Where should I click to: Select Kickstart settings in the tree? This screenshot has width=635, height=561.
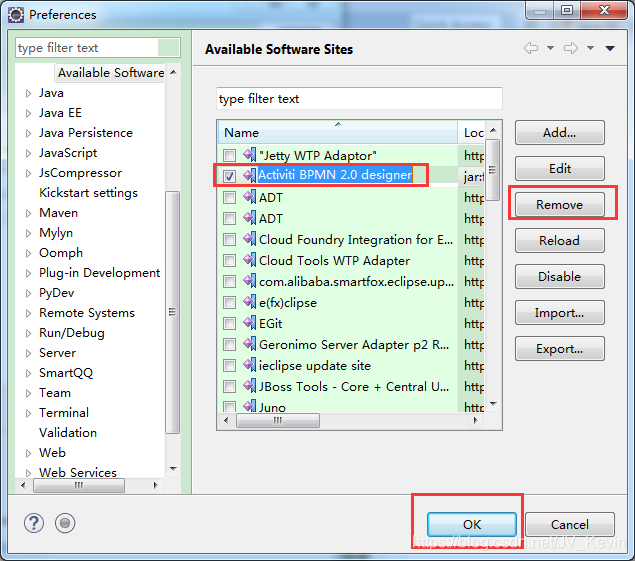tap(88, 193)
